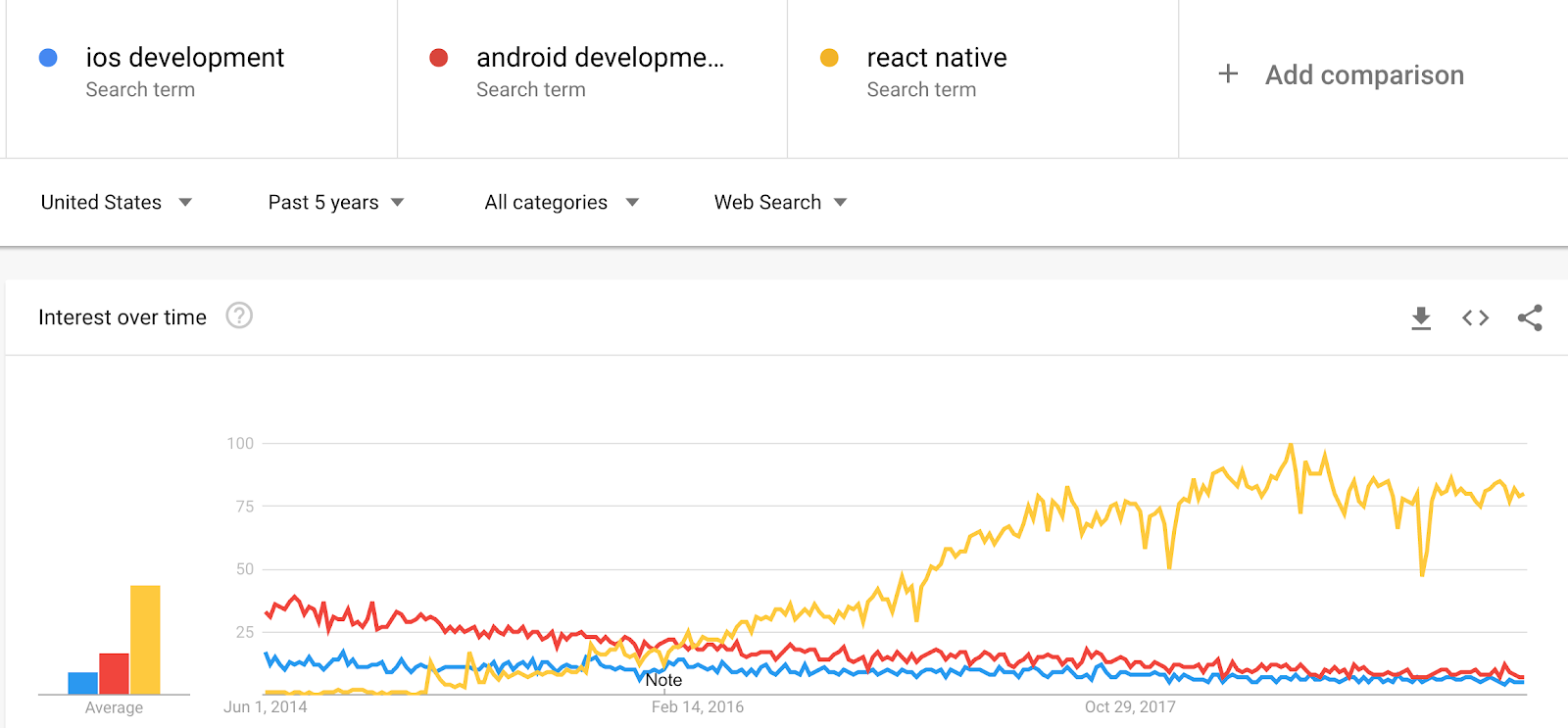The image size is (1568, 728).
Task: Click the Note marker on the chart
Action: pyautogui.click(x=663, y=680)
